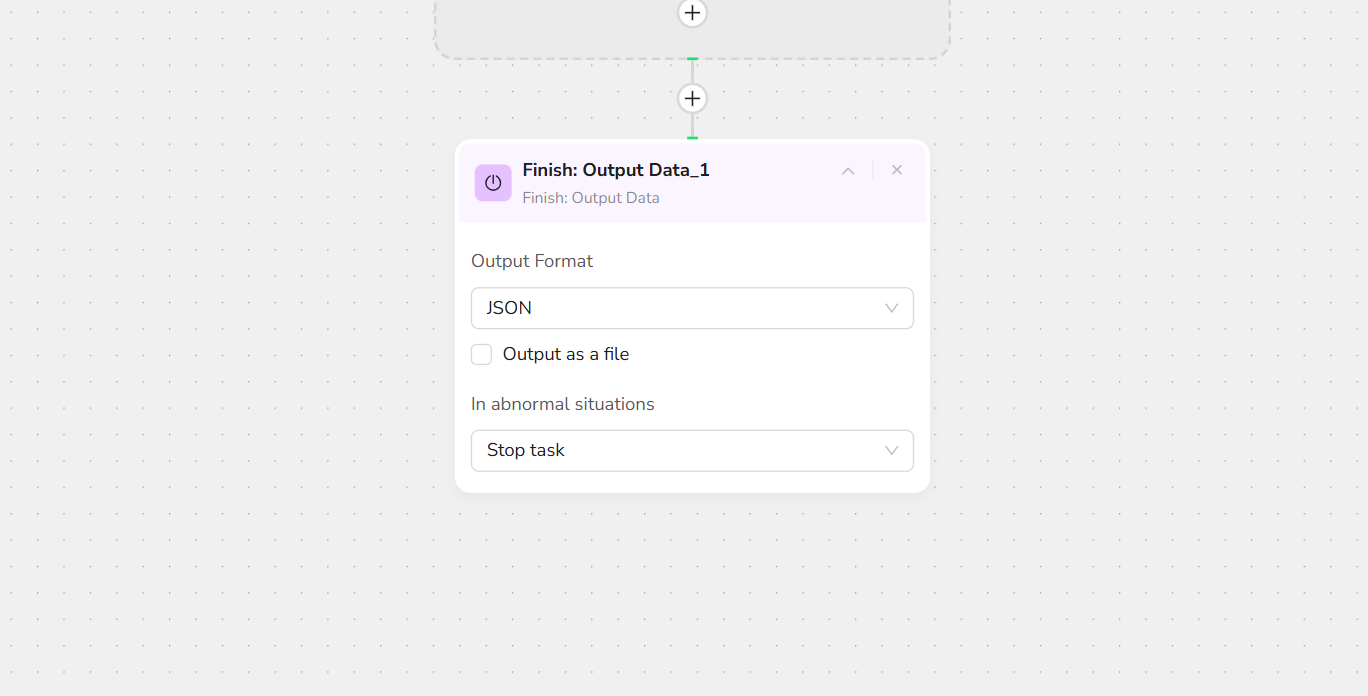
Task: Select the bold title "Finish: Output Data_1"
Action: coord(616,170)
